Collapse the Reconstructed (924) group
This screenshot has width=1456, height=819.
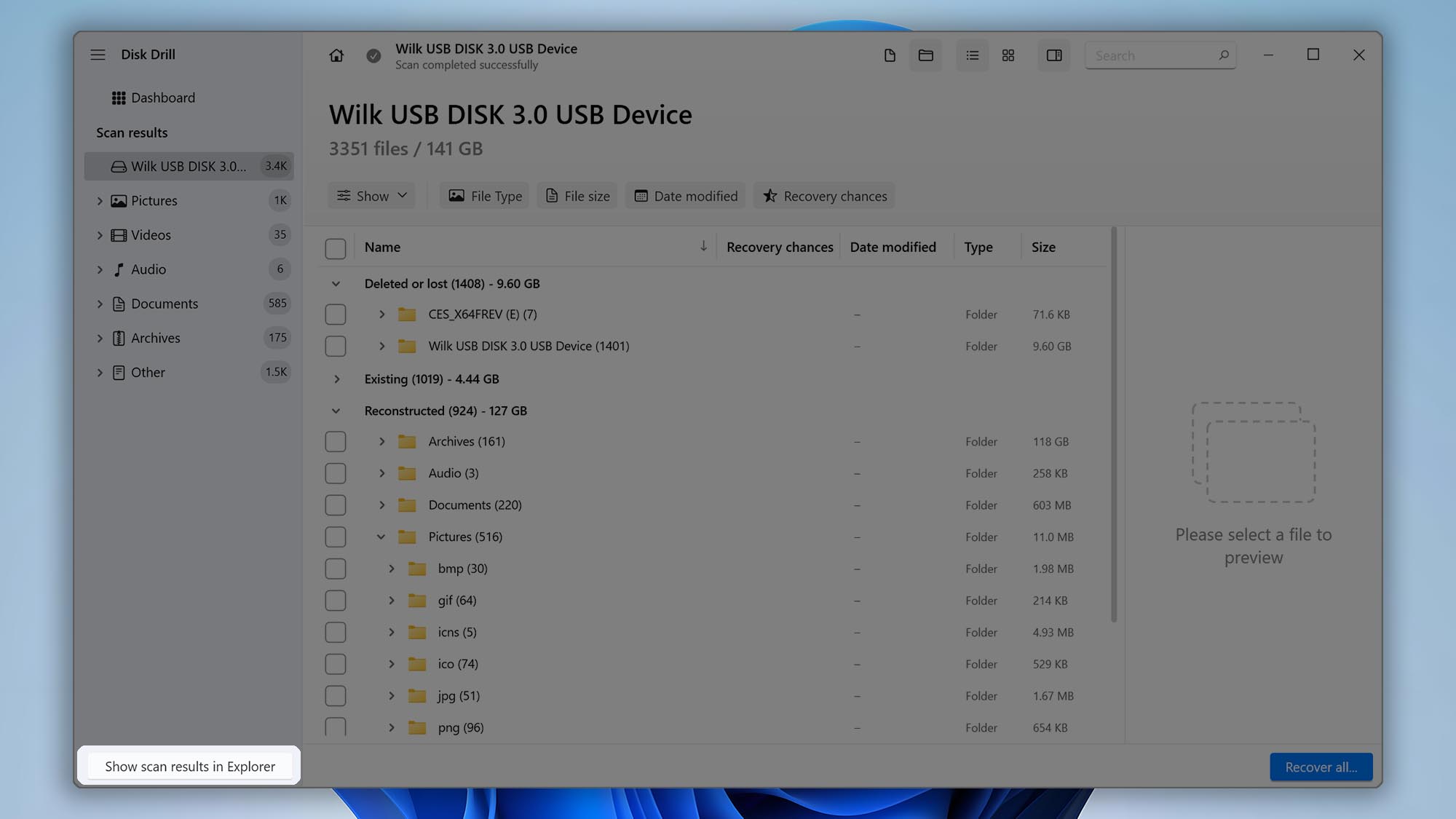(x=336, y=411)
